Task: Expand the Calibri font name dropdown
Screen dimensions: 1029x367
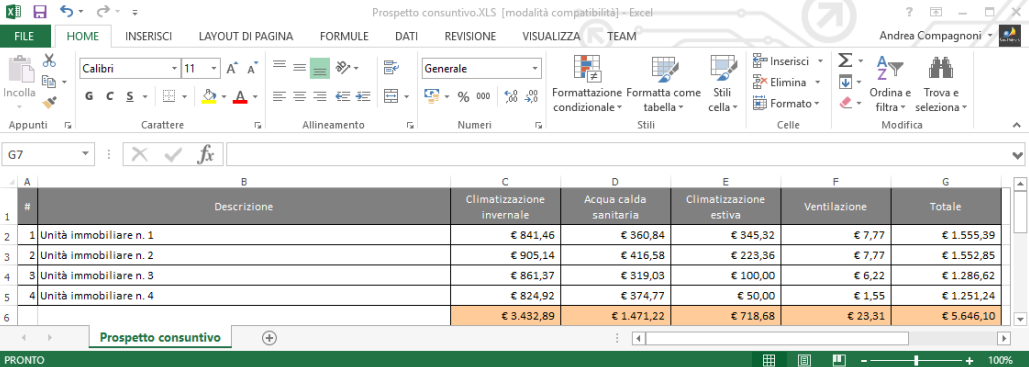Action: (174, 68)
